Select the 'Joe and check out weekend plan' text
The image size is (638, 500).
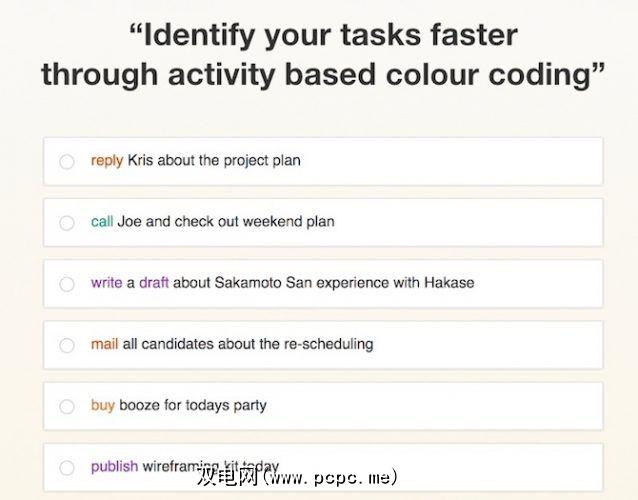(x=225, y=221)
